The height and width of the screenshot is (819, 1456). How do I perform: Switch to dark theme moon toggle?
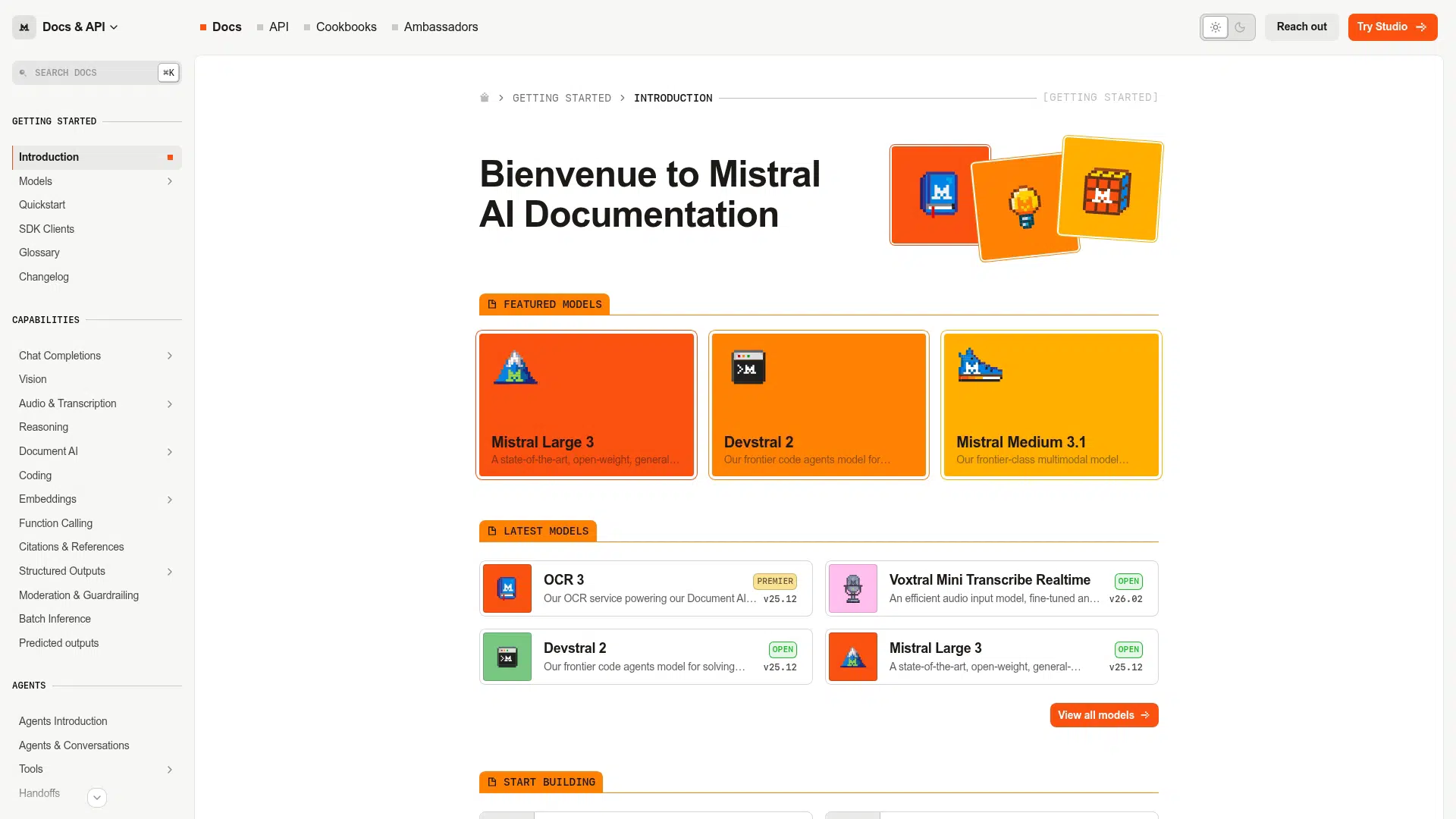[x=1240, y=27]
